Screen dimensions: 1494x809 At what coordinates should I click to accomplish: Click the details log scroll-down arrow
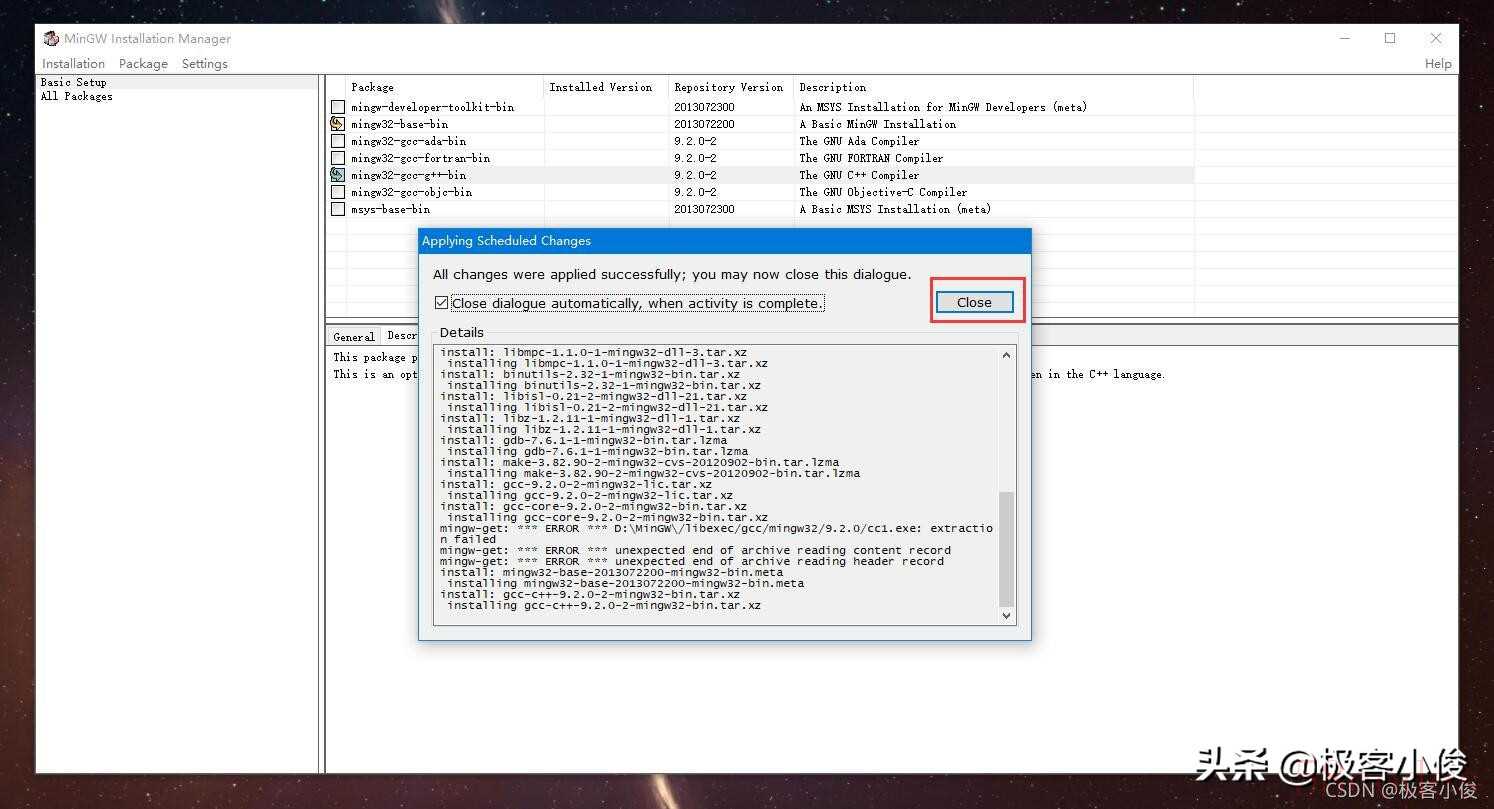(1006, 616)
